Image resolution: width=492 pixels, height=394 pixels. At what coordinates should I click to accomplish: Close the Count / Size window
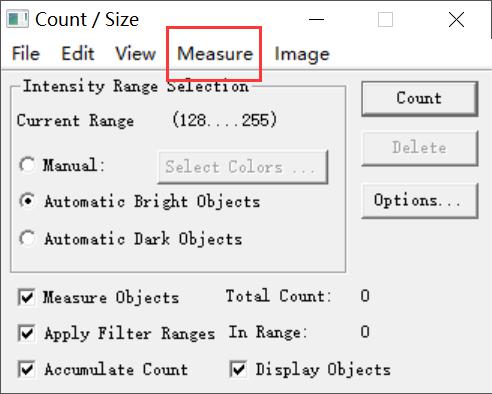[456, 19]
